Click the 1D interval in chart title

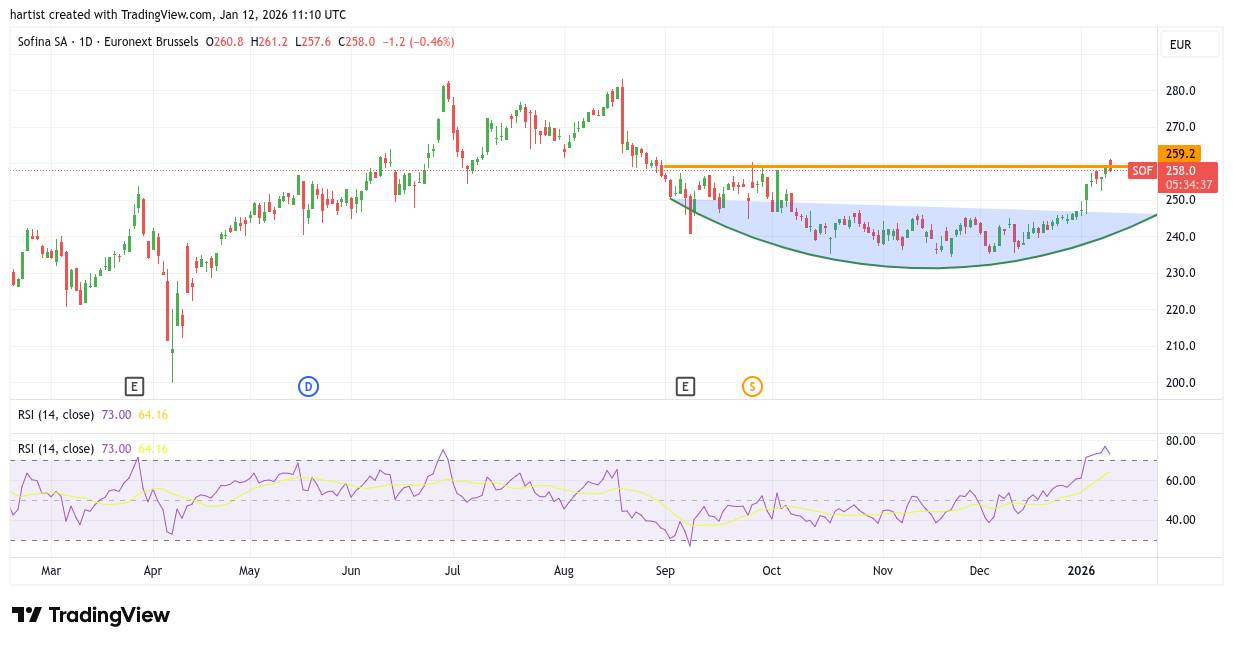pos(86,42)
